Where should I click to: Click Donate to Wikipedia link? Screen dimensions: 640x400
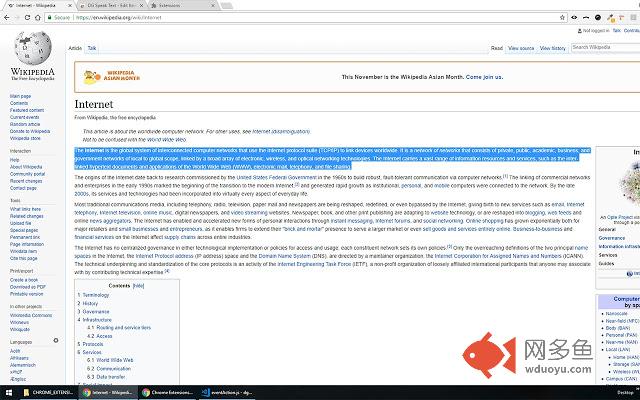click(x=30, y=131)
